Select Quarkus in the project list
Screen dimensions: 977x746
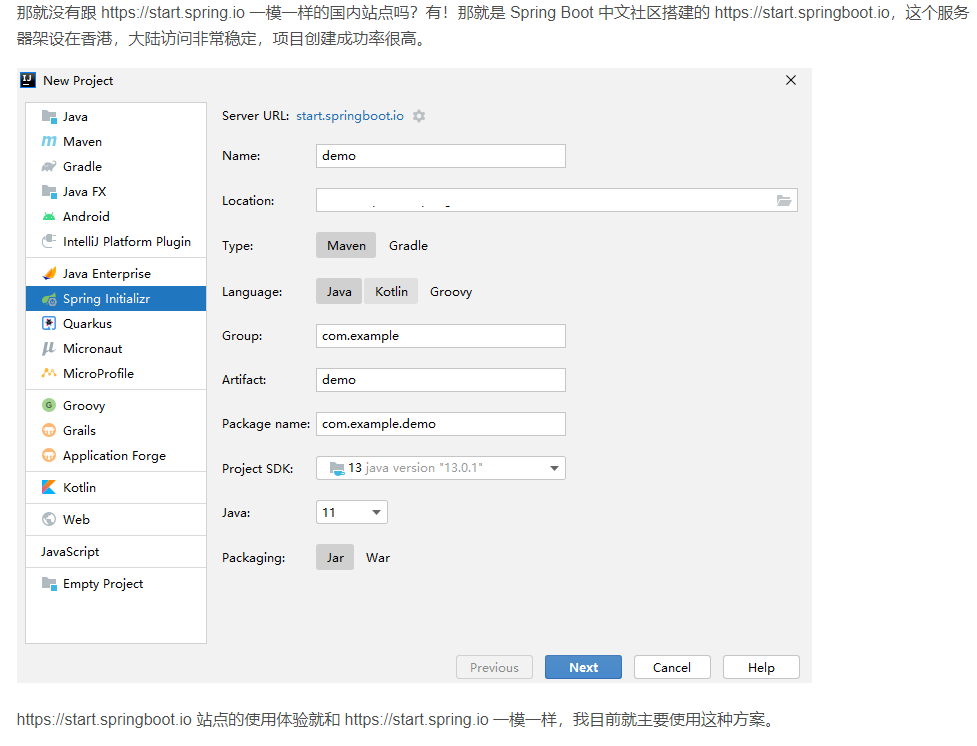(x=116, y=323)
